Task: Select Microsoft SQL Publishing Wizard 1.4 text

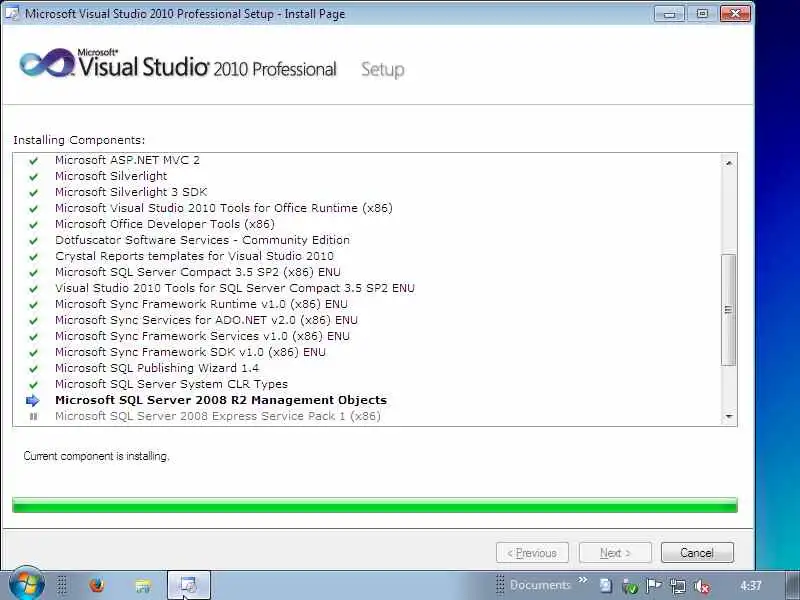Action: tap(157, 368)
